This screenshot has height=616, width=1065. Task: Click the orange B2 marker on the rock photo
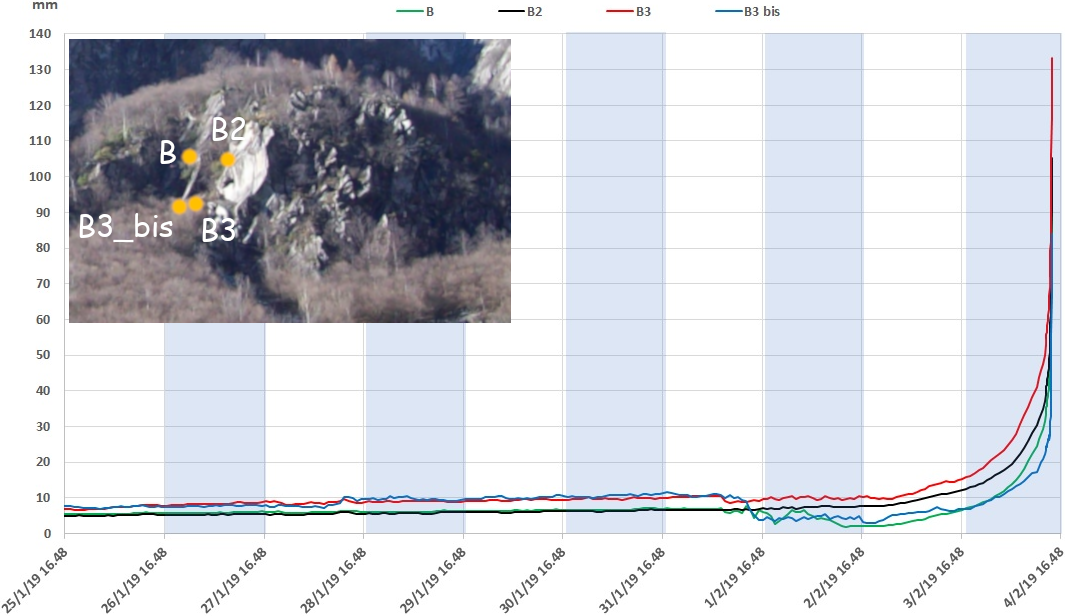(228, 159)
